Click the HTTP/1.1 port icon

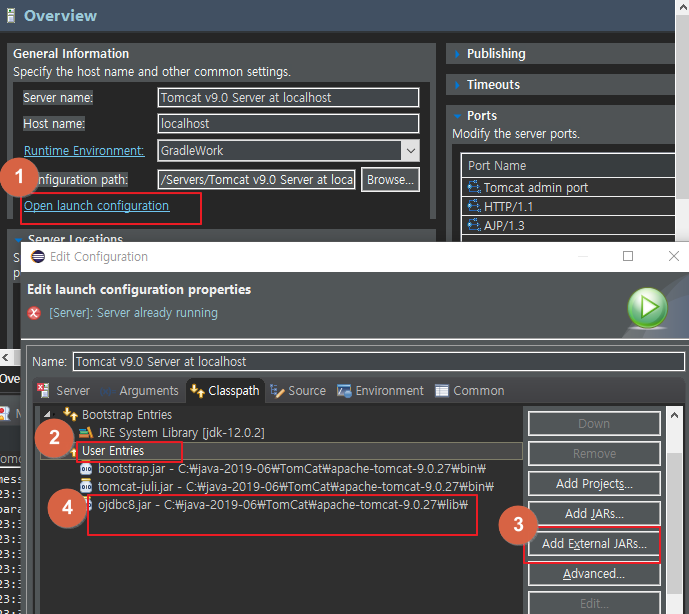point(474,206)
